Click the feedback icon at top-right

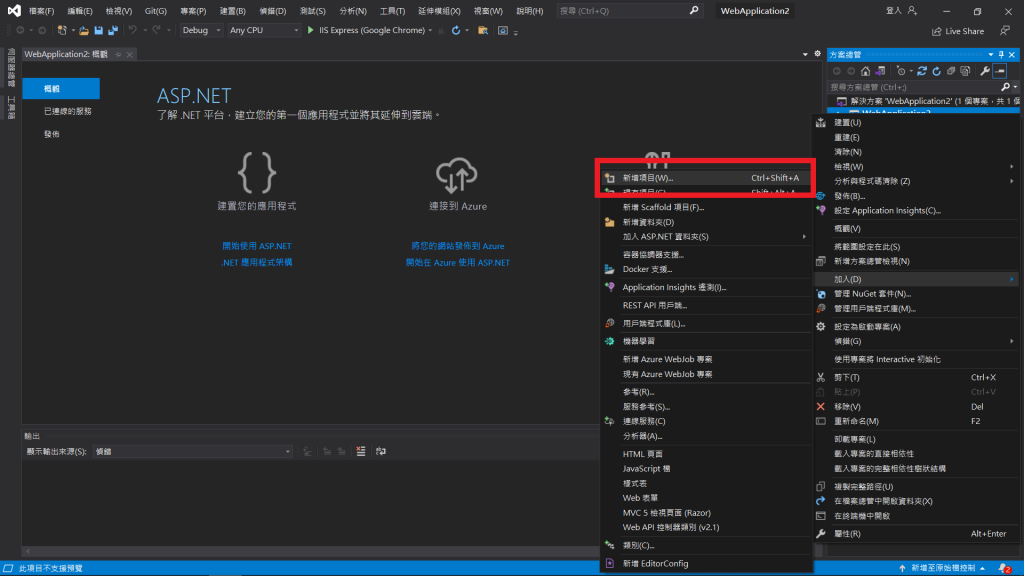click(1004, 31)
